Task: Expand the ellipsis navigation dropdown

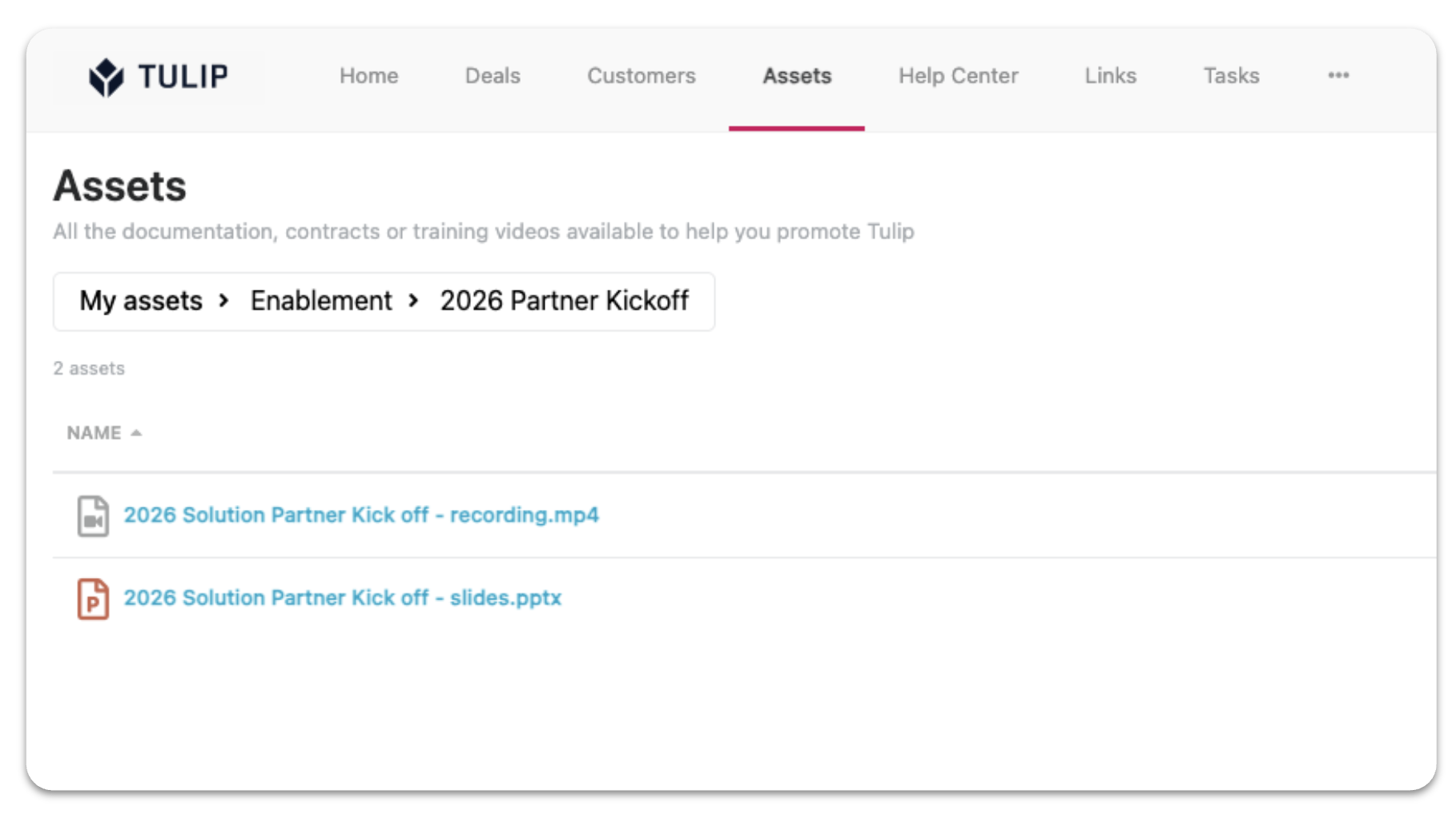Action: tap(1338, 75)
